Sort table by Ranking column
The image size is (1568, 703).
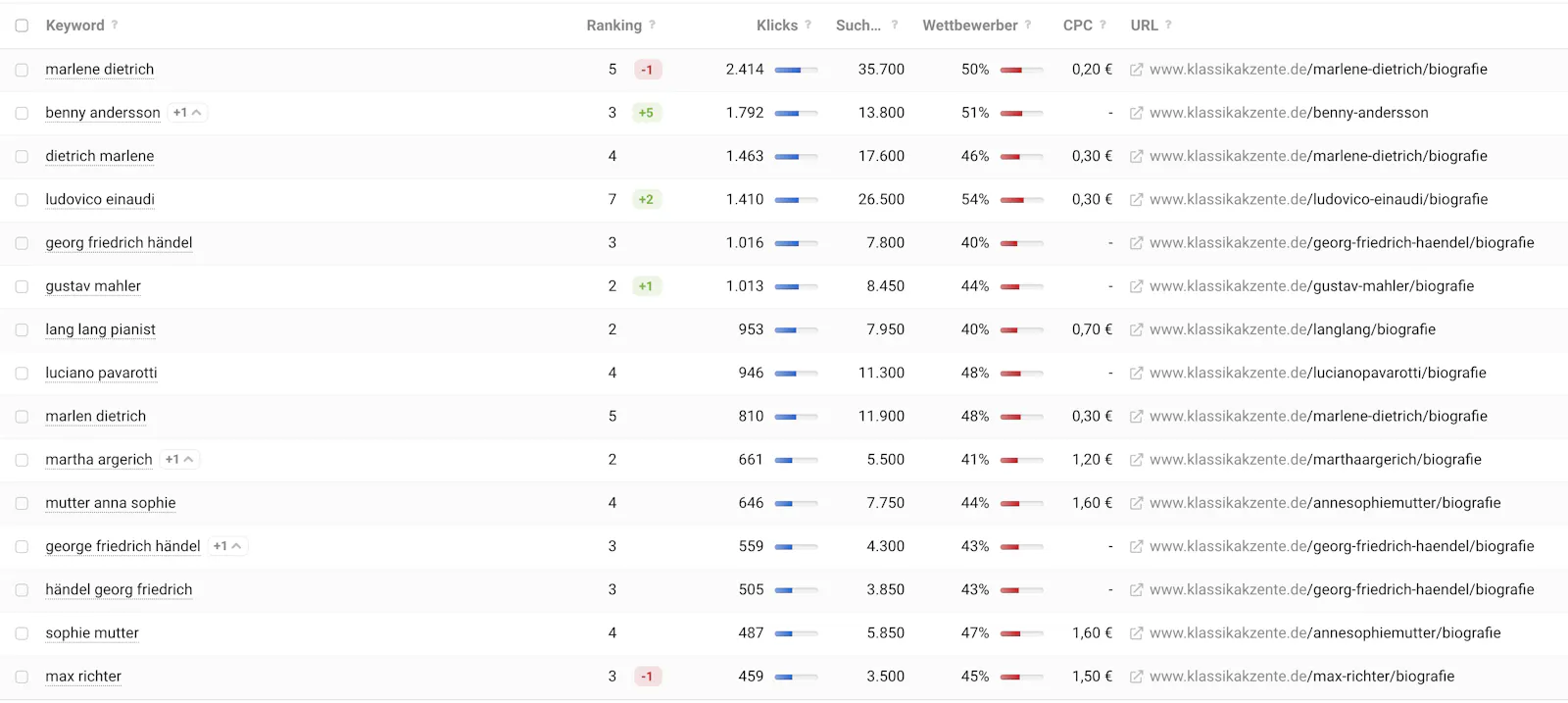tap(614, 25)
